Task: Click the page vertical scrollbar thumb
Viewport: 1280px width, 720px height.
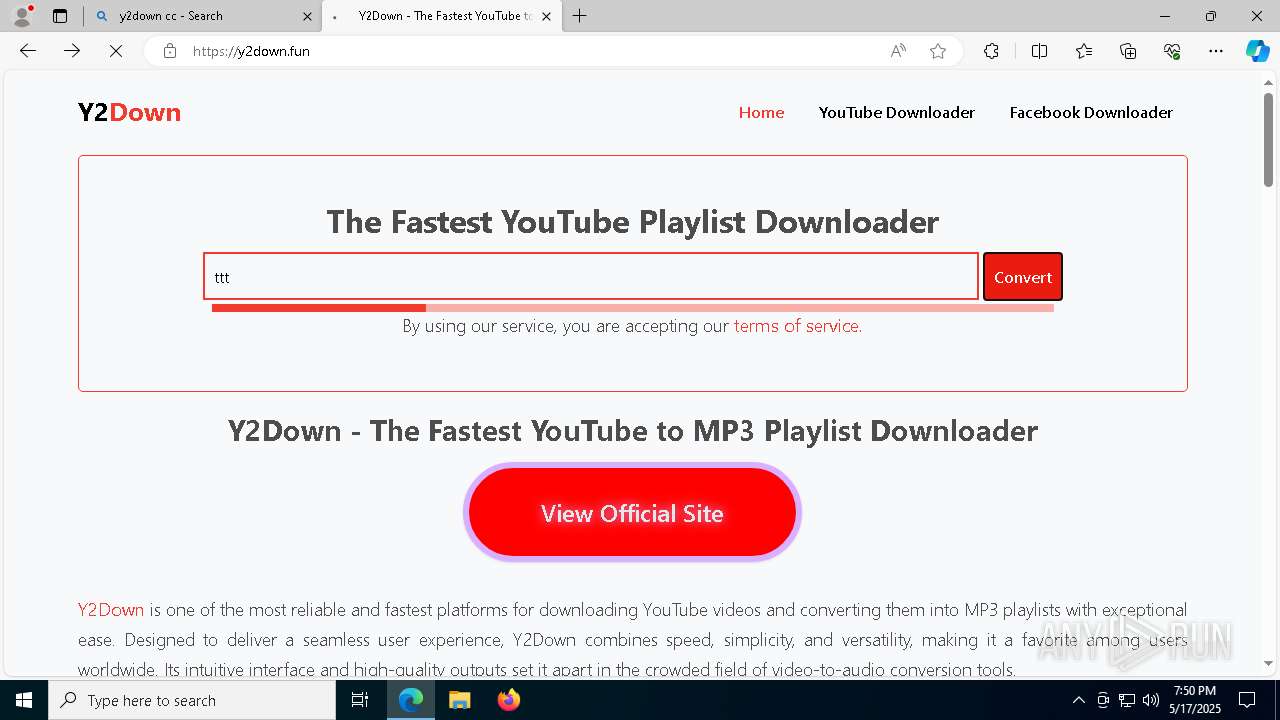Action: point(1268,140)
